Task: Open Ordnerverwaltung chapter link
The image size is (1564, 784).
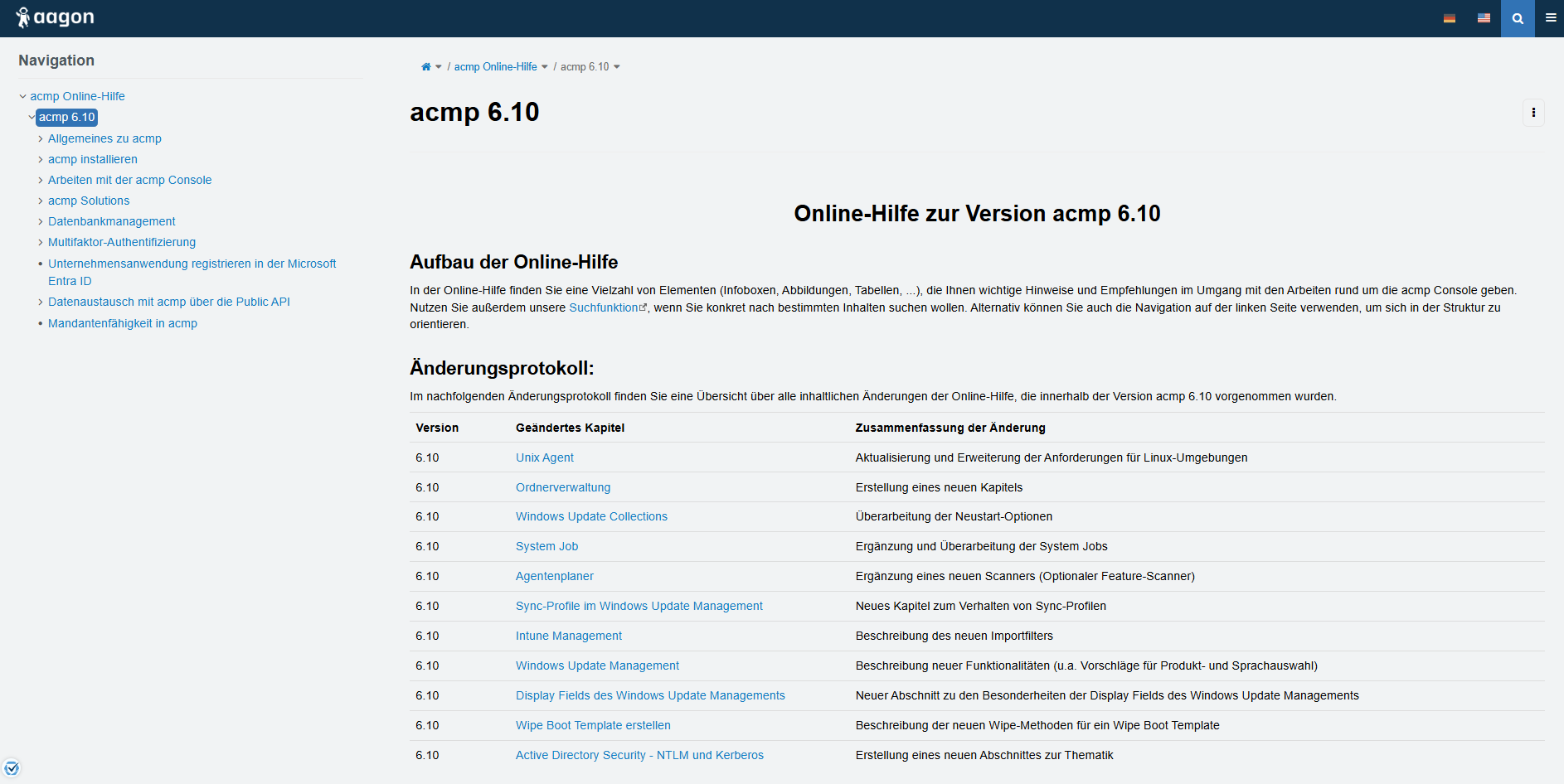Action: point(563,487)
